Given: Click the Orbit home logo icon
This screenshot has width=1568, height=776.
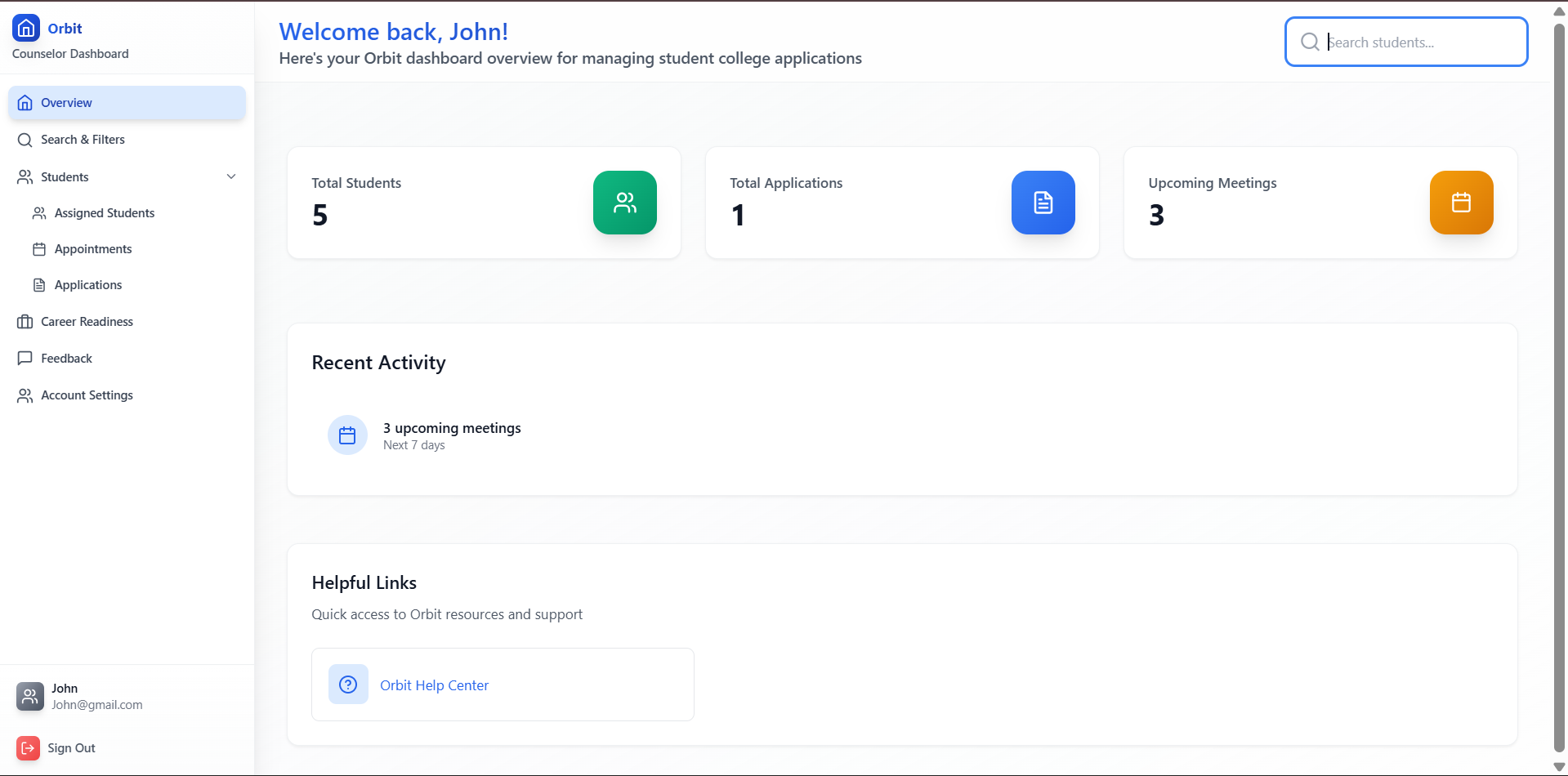Looking at the screenshot, I should pos(26,28).
